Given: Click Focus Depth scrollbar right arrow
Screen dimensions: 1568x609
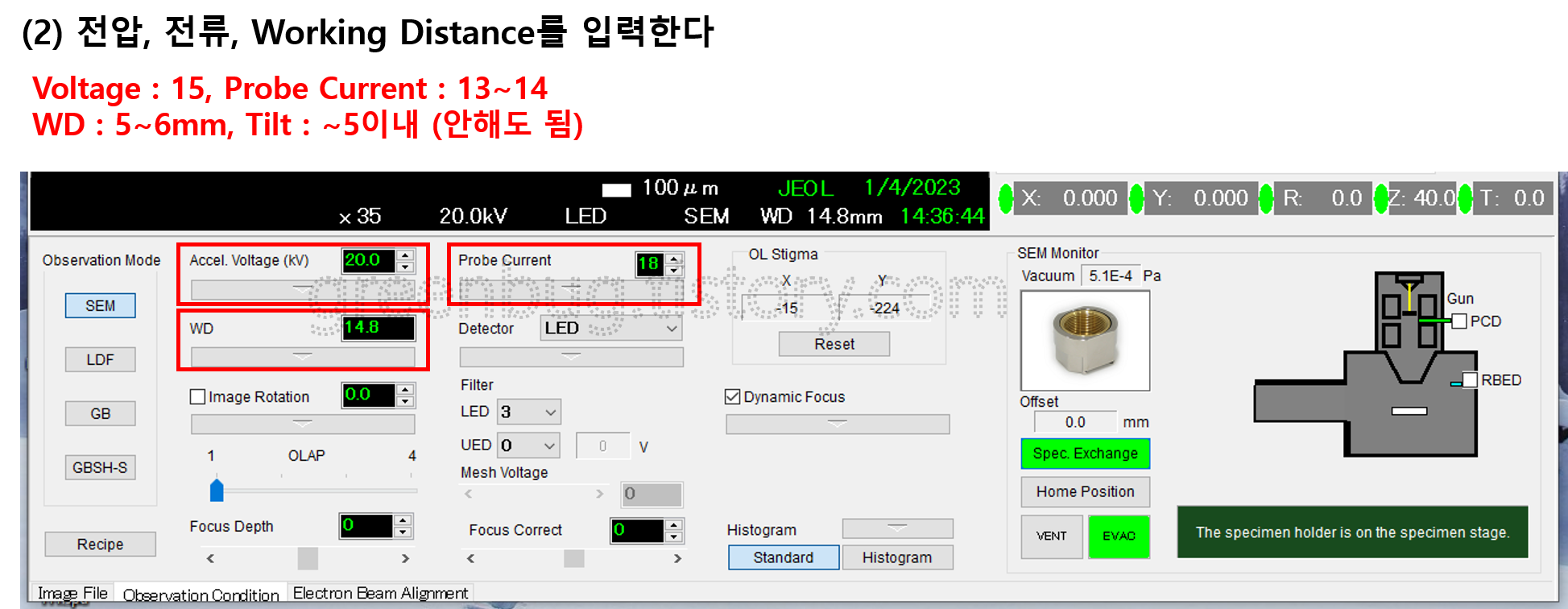Looking at the screenshot, I should [405, 558].
